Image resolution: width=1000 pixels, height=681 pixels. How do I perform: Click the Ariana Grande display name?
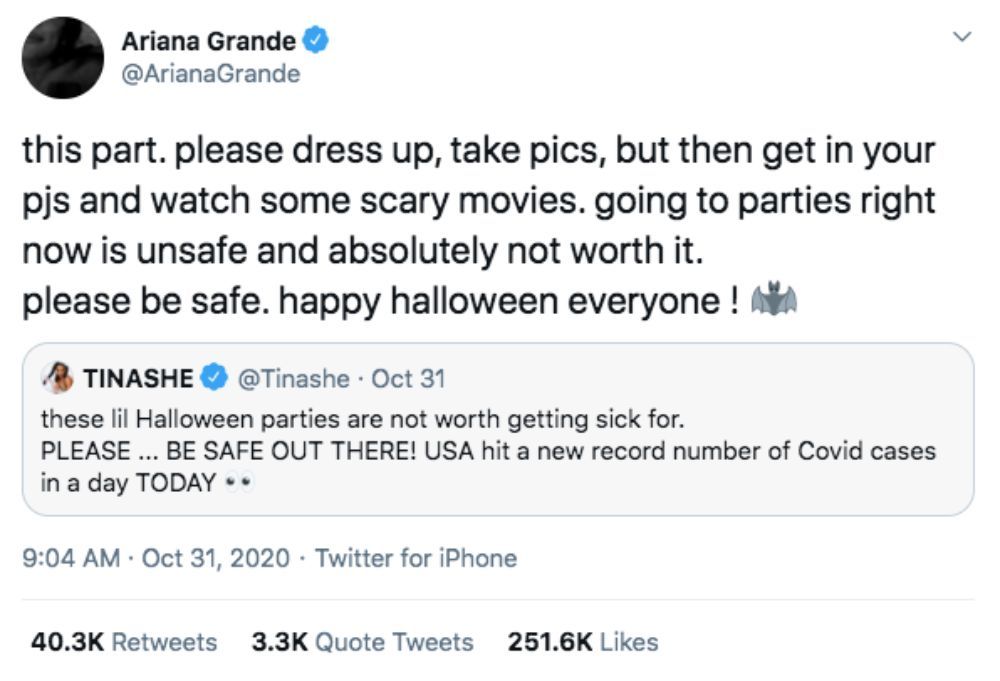(208, 41)
